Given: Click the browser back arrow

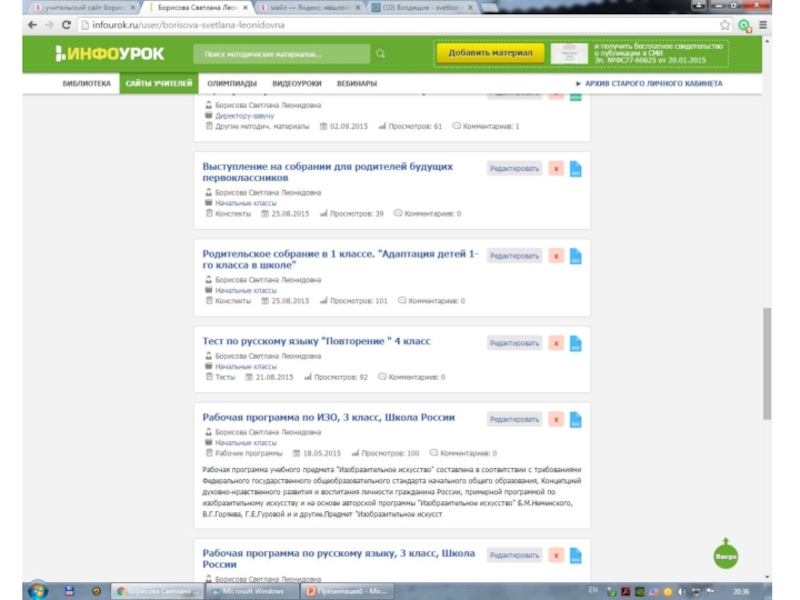Looking at the screenshot, I should [33, 24].
